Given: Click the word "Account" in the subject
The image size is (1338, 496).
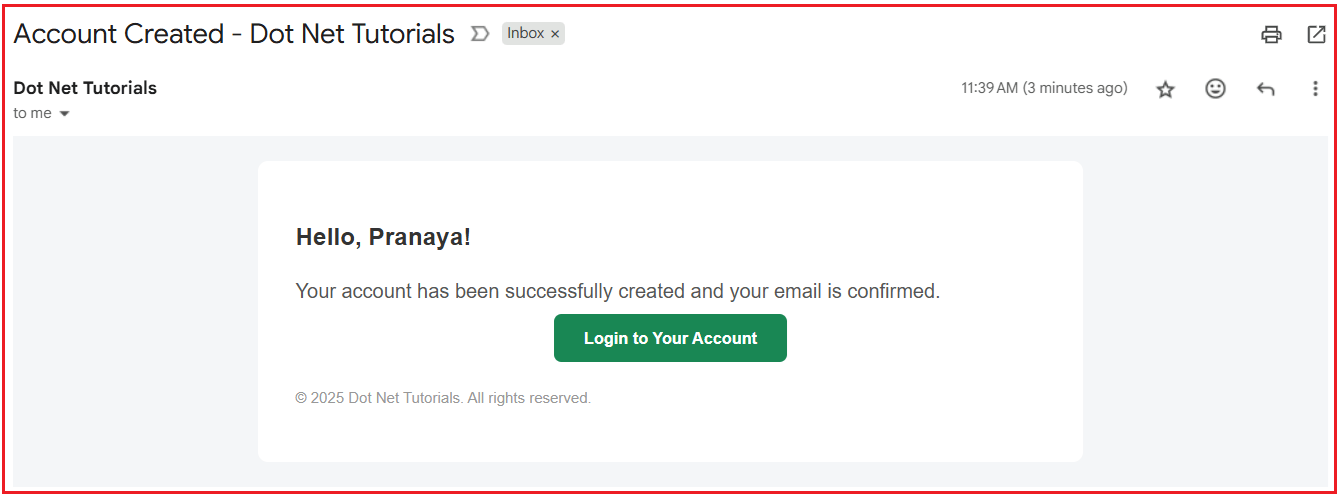Looking at the screenshot, I should 69,34.
